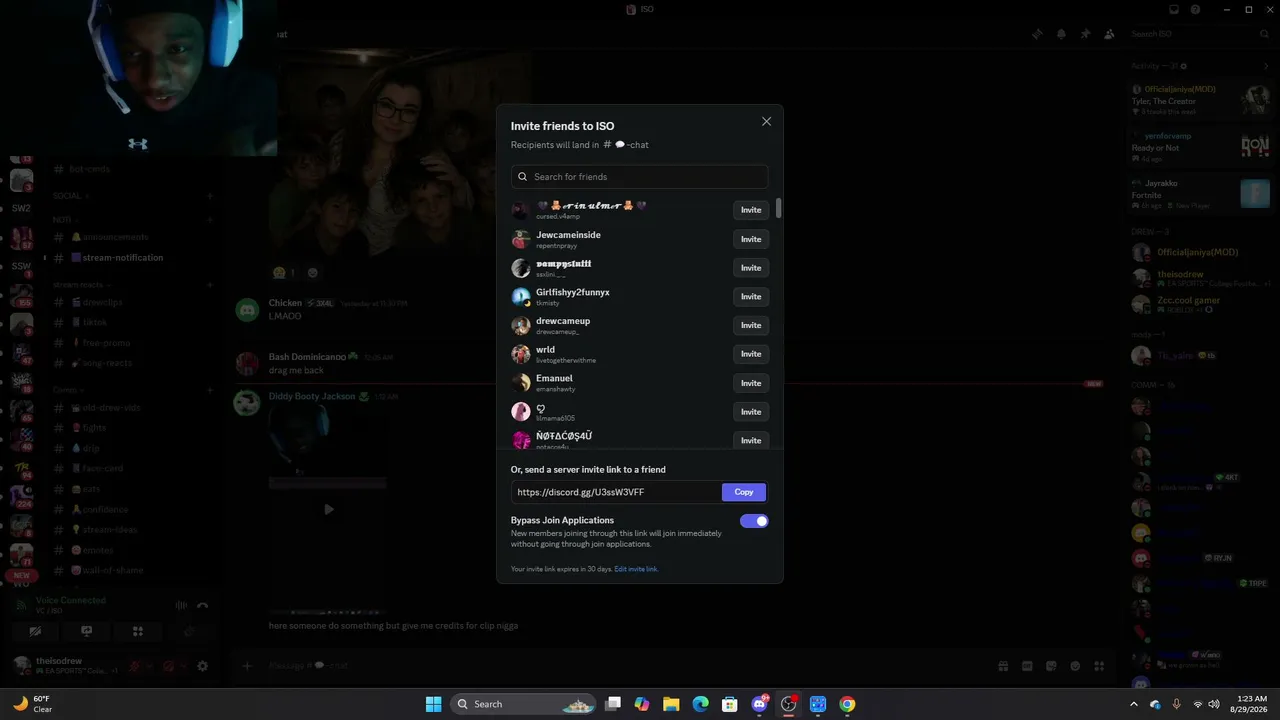1280x720 pixels.
Task: Open Notification Settings bell in header
Action: (x=1061, y=34)
